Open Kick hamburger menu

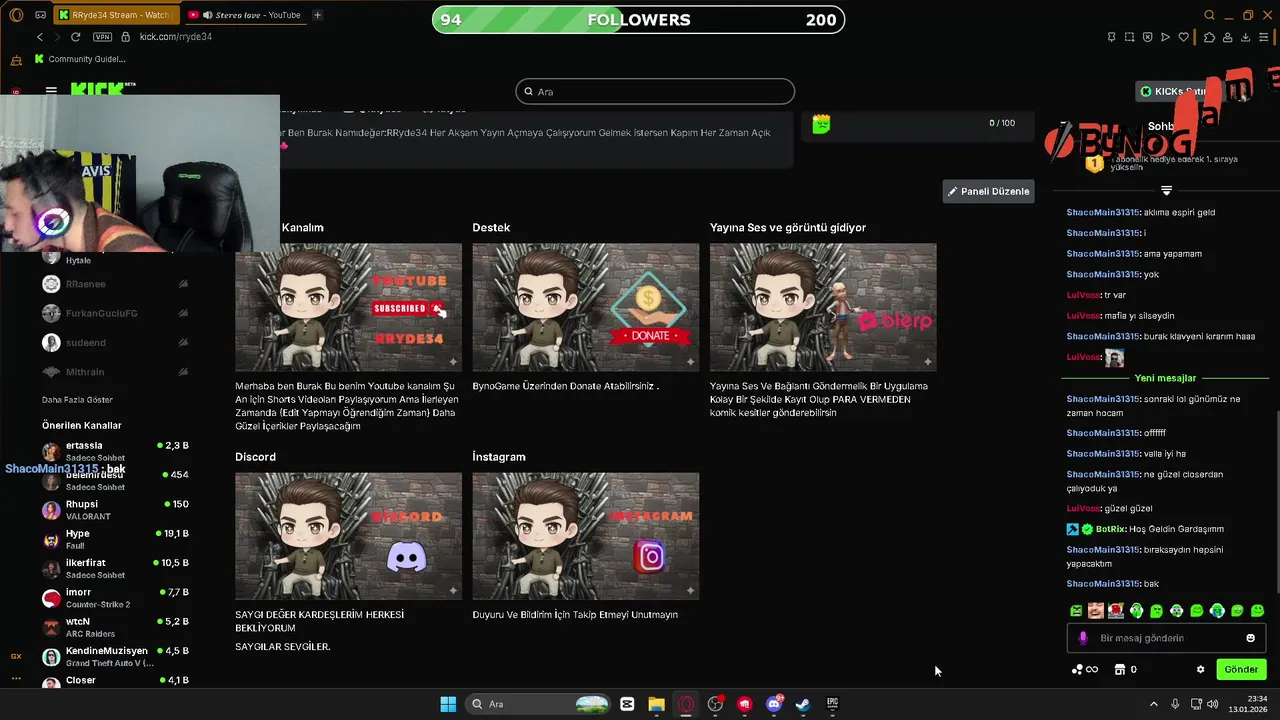pyautogui.click(x=51, y=90)
